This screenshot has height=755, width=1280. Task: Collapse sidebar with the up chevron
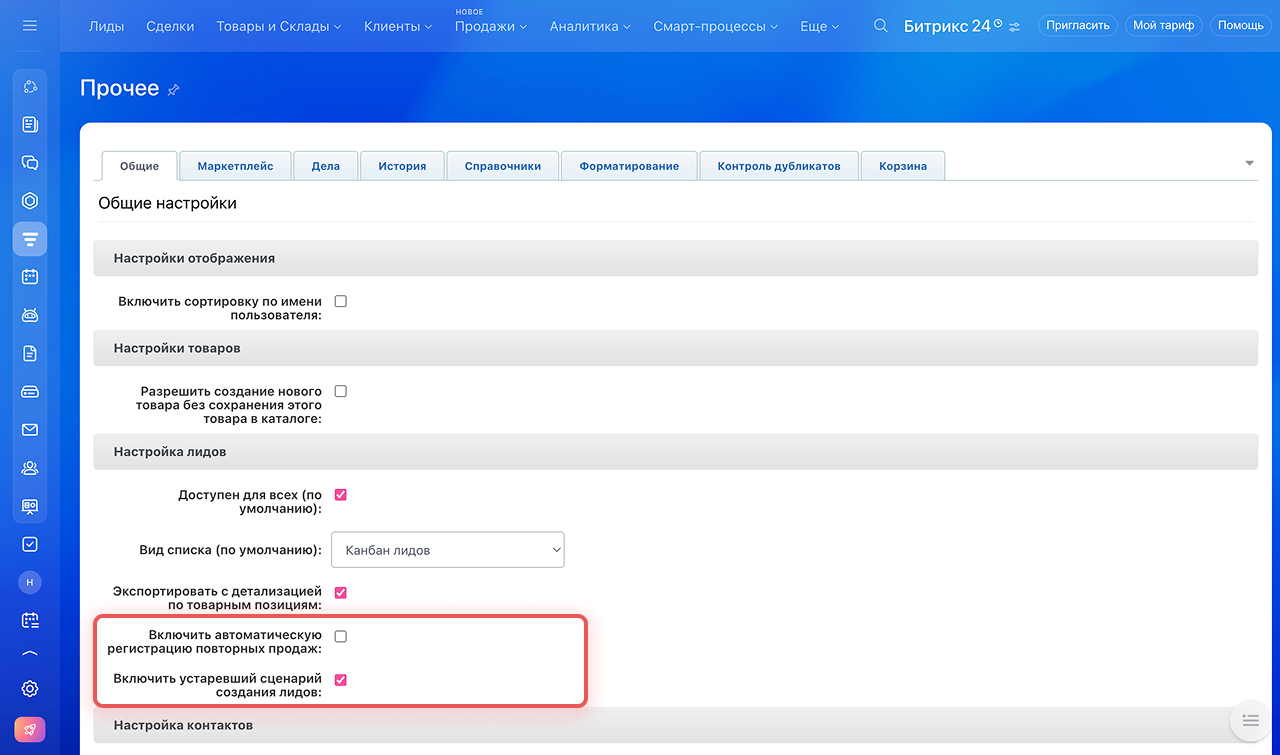[x=30, y=654]
